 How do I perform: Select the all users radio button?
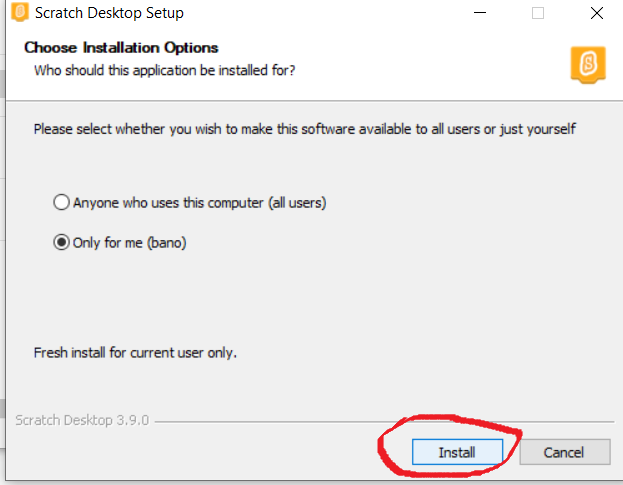[x=62, y=202]
